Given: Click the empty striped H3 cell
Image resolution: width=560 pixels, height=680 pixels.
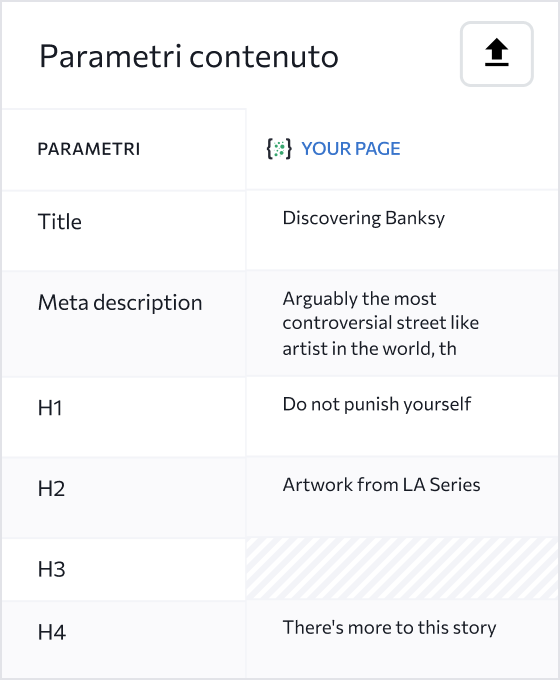Looking at the screenshot, I should tap(402, 569).
